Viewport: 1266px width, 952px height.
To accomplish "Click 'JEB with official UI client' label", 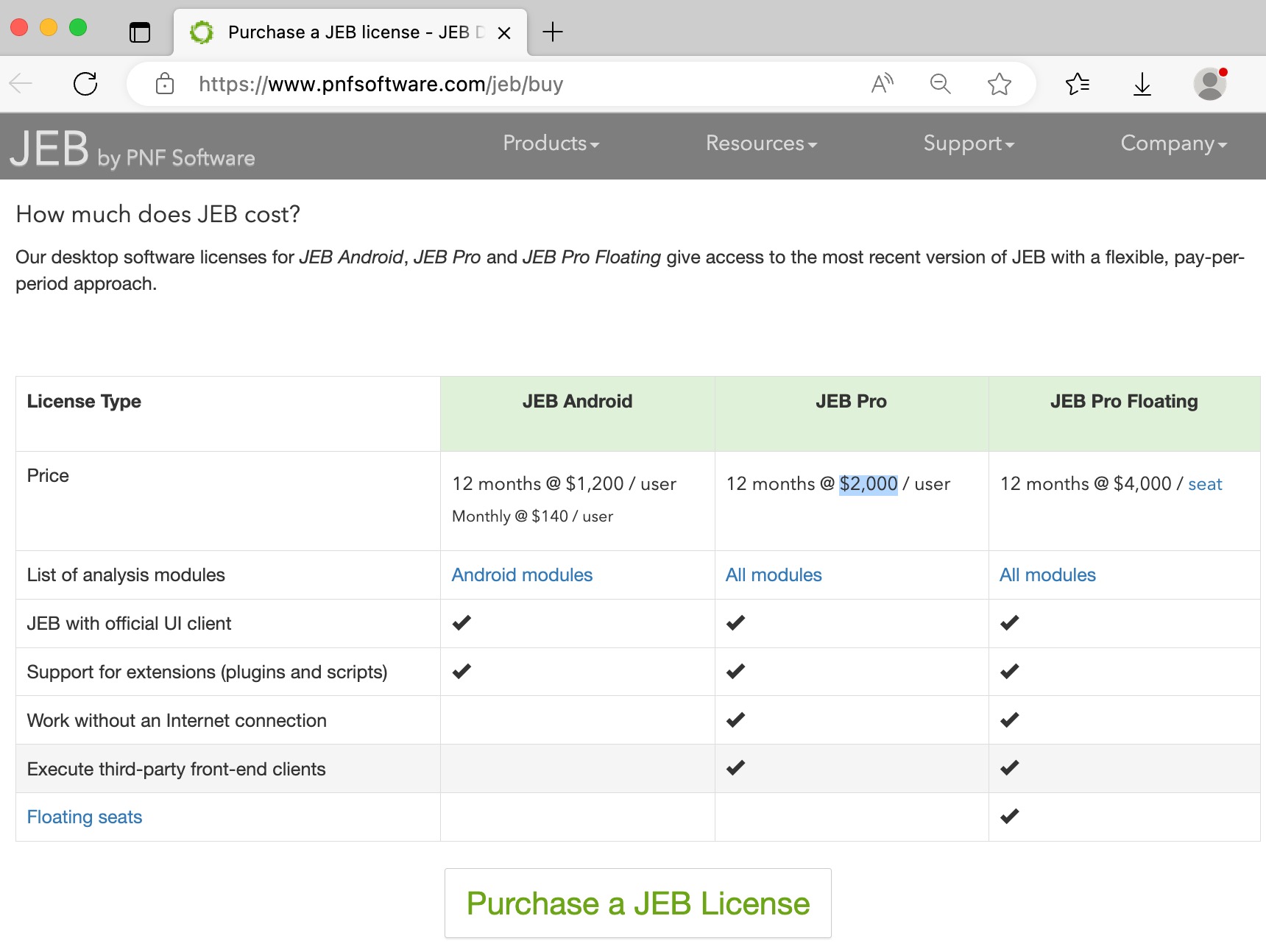I will (x=129, y=623).
